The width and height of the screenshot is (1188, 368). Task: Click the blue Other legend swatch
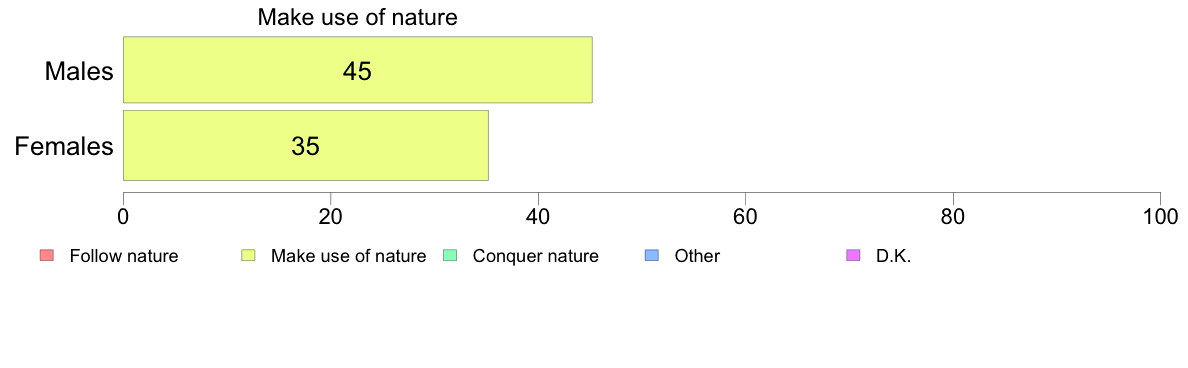click(x=650, y=256)
